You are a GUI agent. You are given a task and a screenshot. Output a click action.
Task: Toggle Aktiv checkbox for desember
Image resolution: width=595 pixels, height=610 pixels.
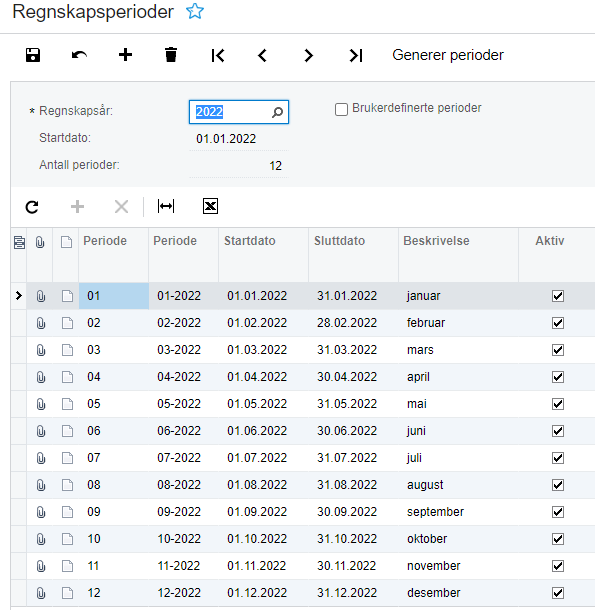click(x=558, y=593)
